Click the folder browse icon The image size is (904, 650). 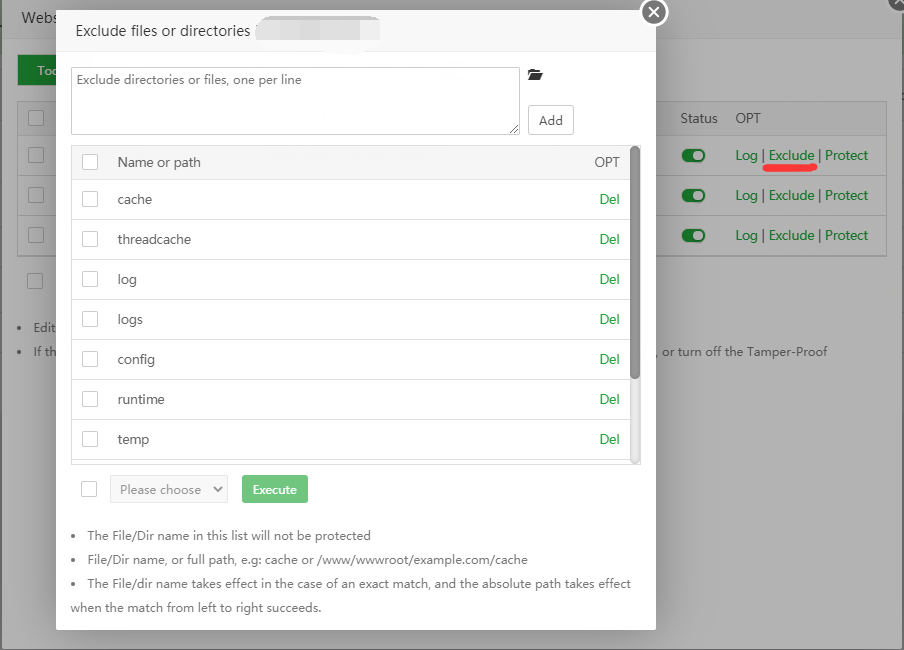pos(535,75)
